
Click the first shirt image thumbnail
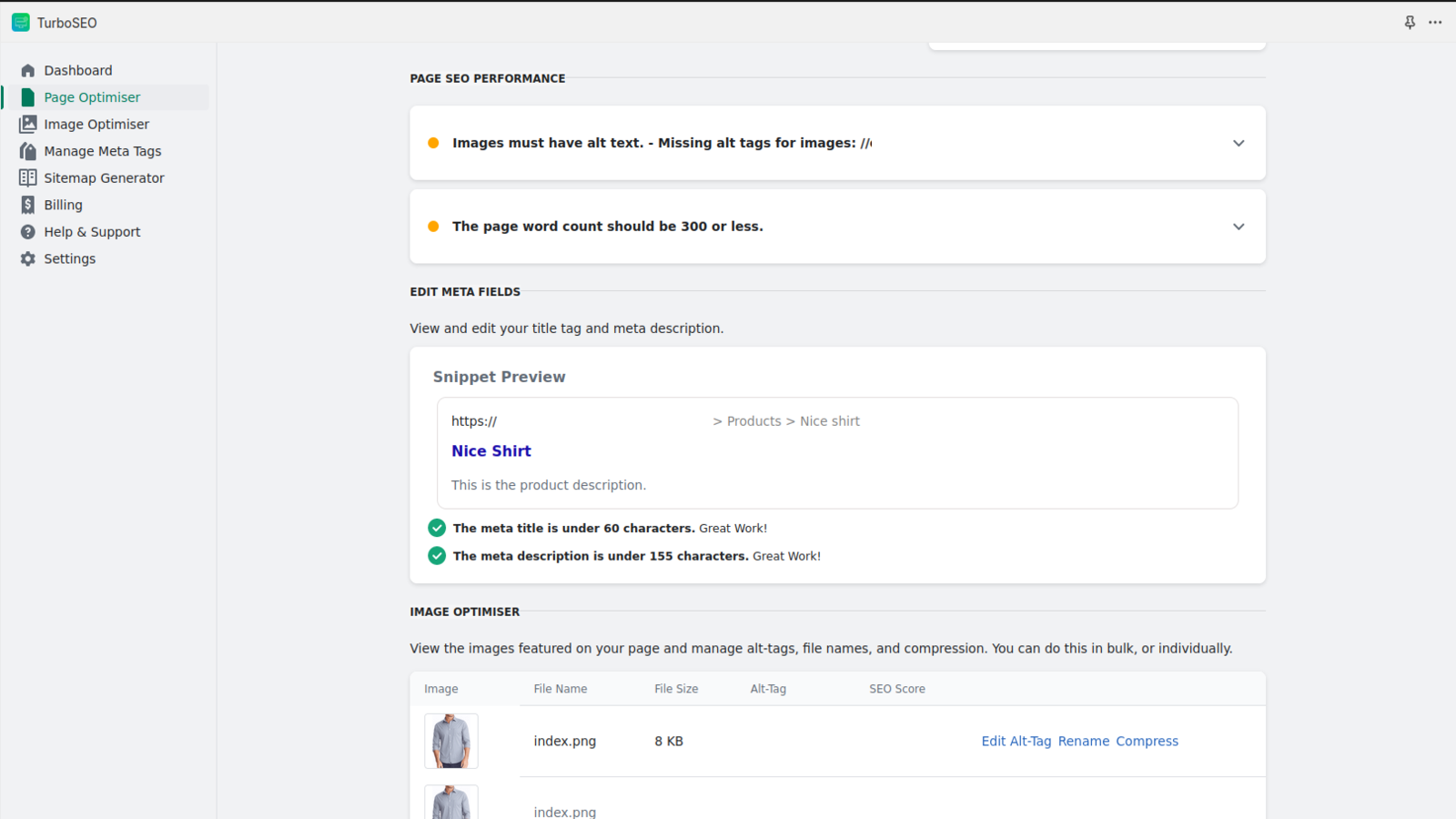[451, 741]
